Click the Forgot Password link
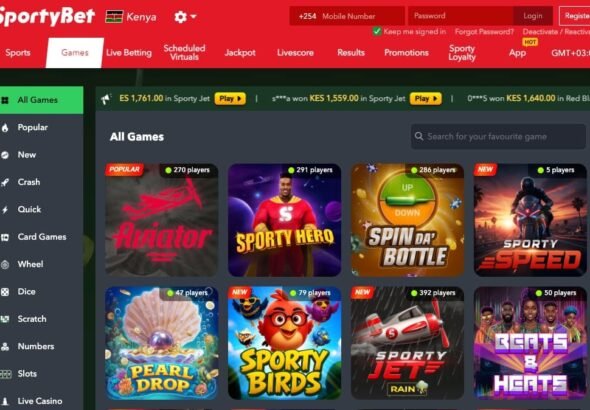This screenshot has height=410, width=590. tap(484, 32)
